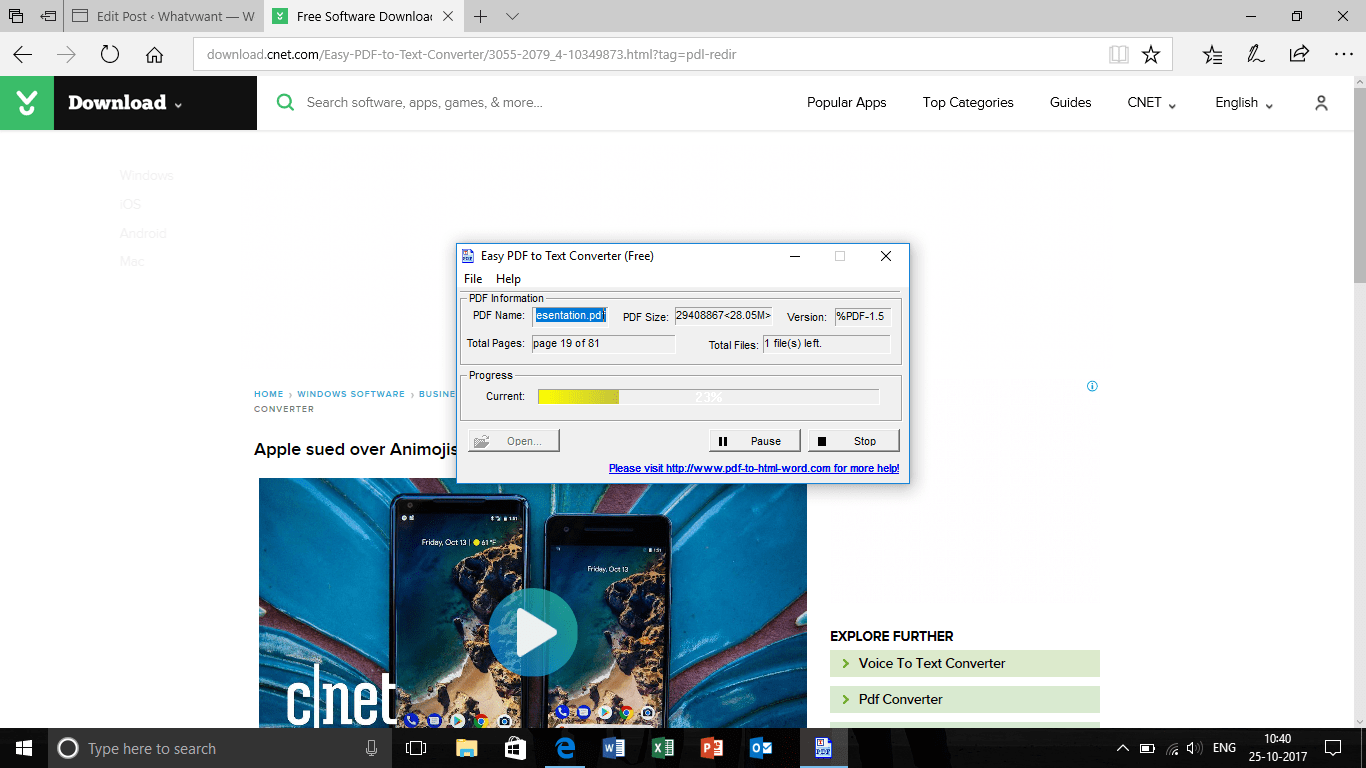This screenshot has width=1366, height=768.
Task: Click the PDF Name field
Action: 570,316
